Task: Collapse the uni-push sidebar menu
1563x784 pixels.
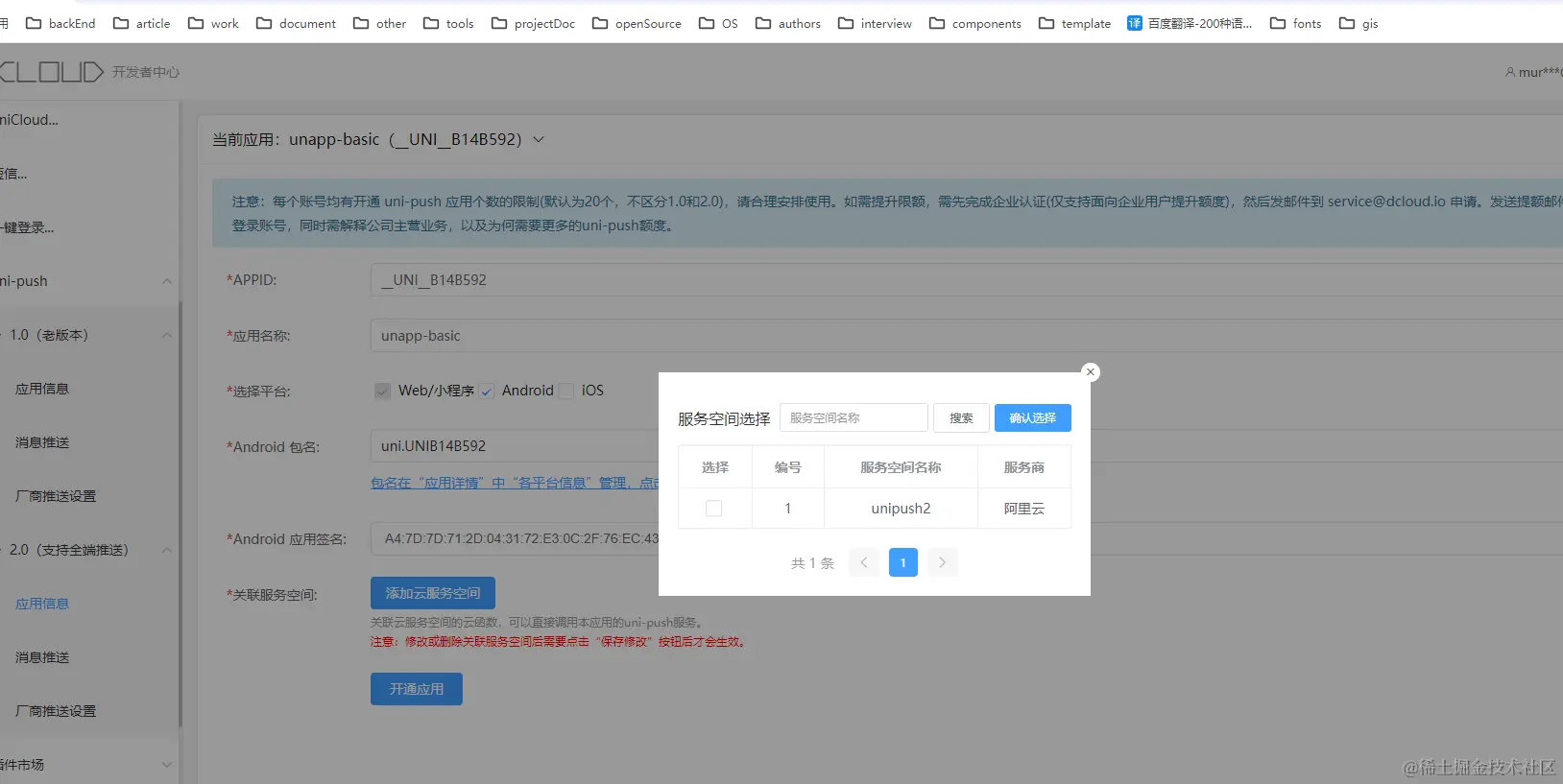Action: click(167, 281)
